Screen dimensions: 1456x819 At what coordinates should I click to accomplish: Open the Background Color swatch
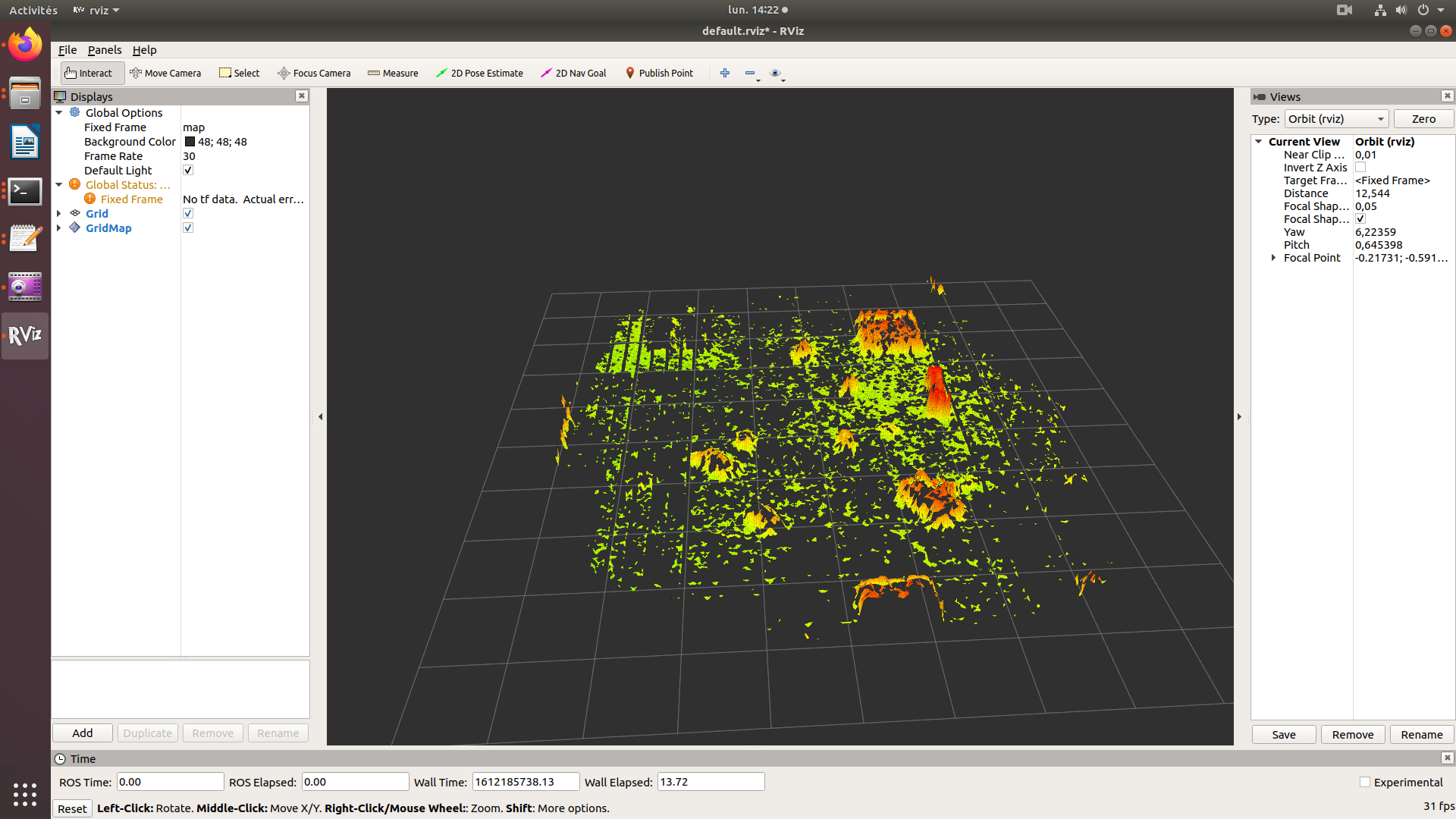pos(191,142)
